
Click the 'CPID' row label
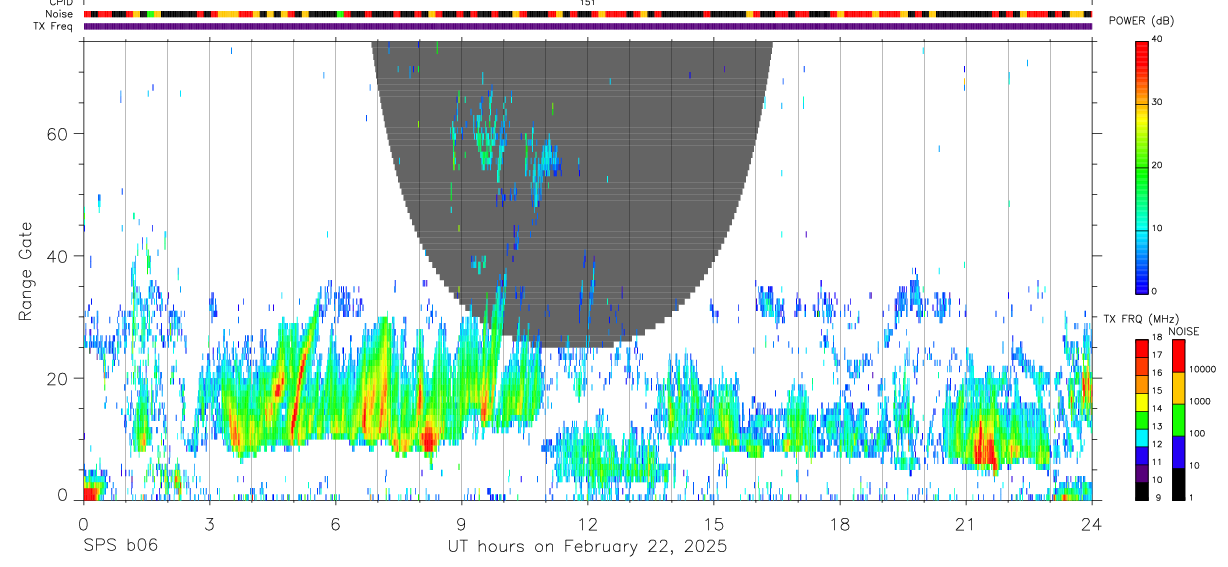[x=61, y=3]
